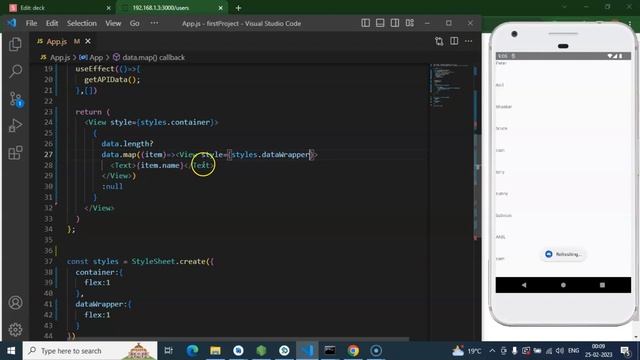Viewport: 640px width, 360px height.
Task: Click dataWrapper:{ on line 41
Action: pyautogui.click(x=103, y=304)
